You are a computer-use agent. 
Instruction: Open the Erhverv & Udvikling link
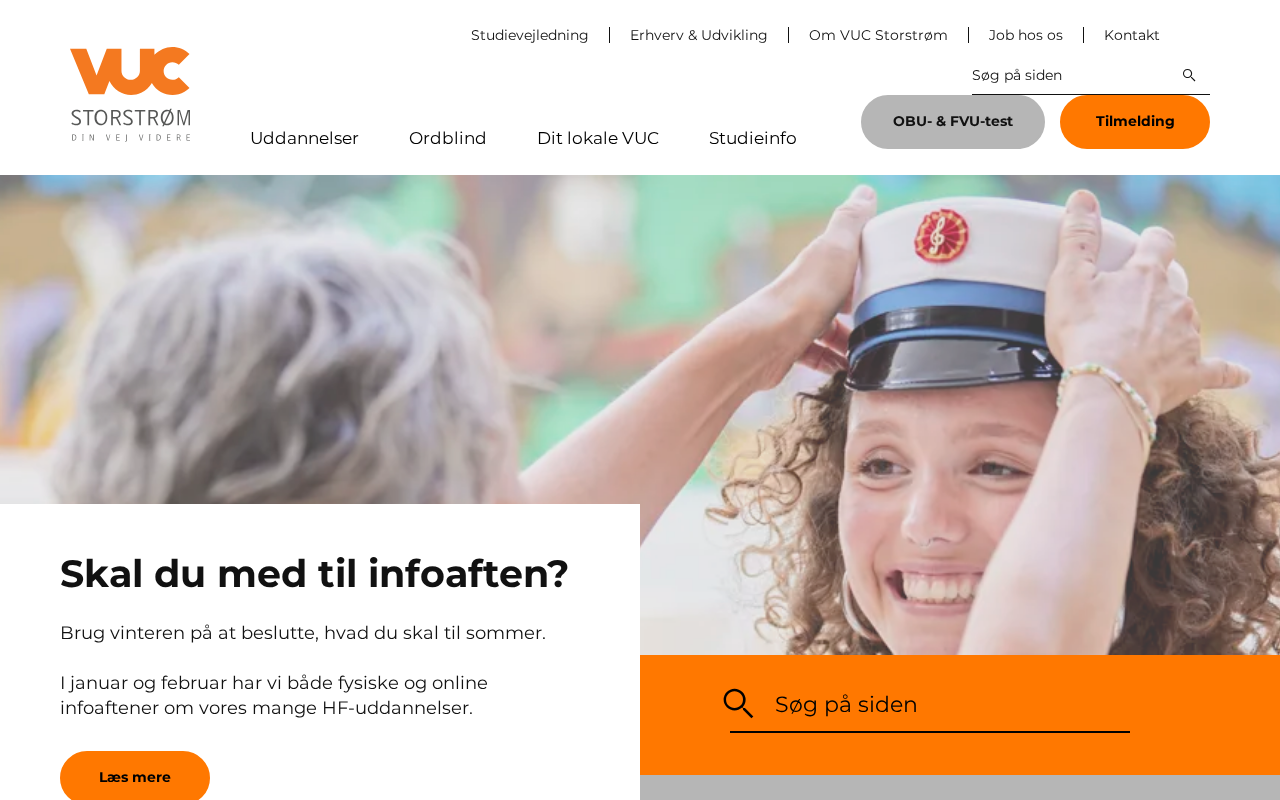click(x=699, y=35)
